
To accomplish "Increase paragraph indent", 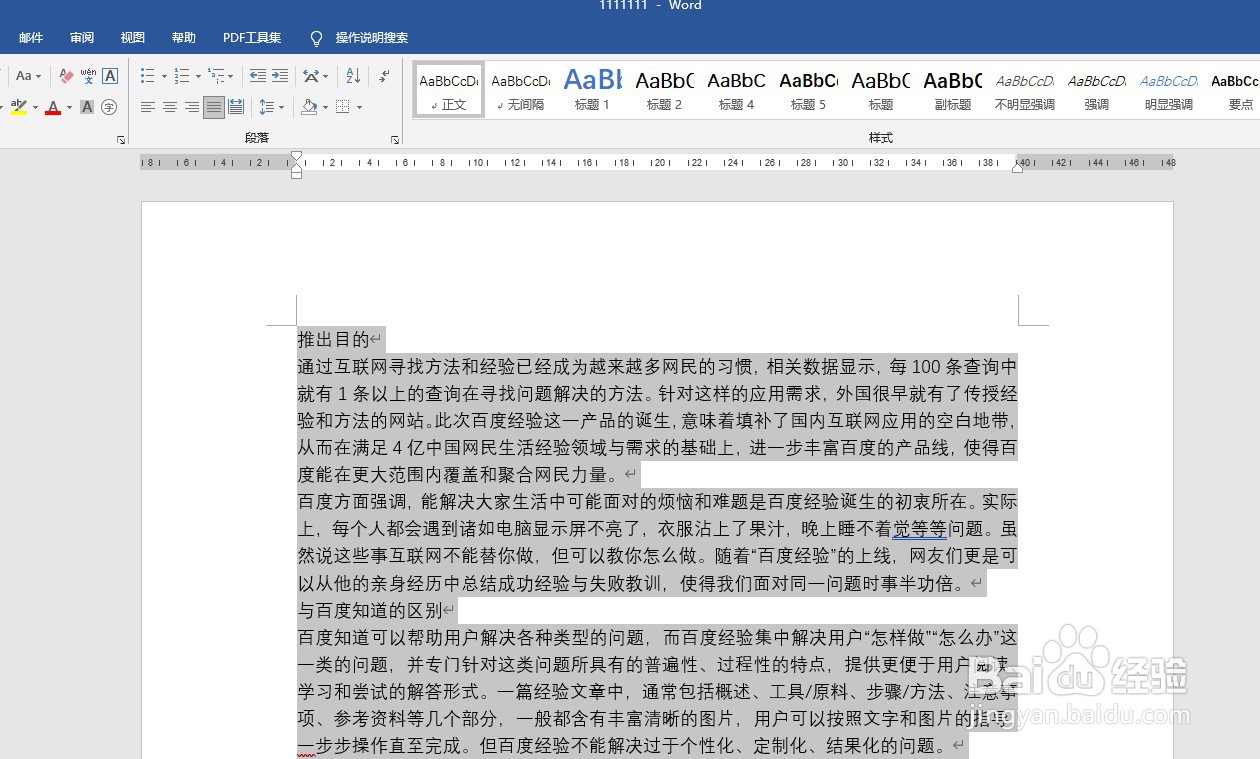I will (x=280, y=76).
